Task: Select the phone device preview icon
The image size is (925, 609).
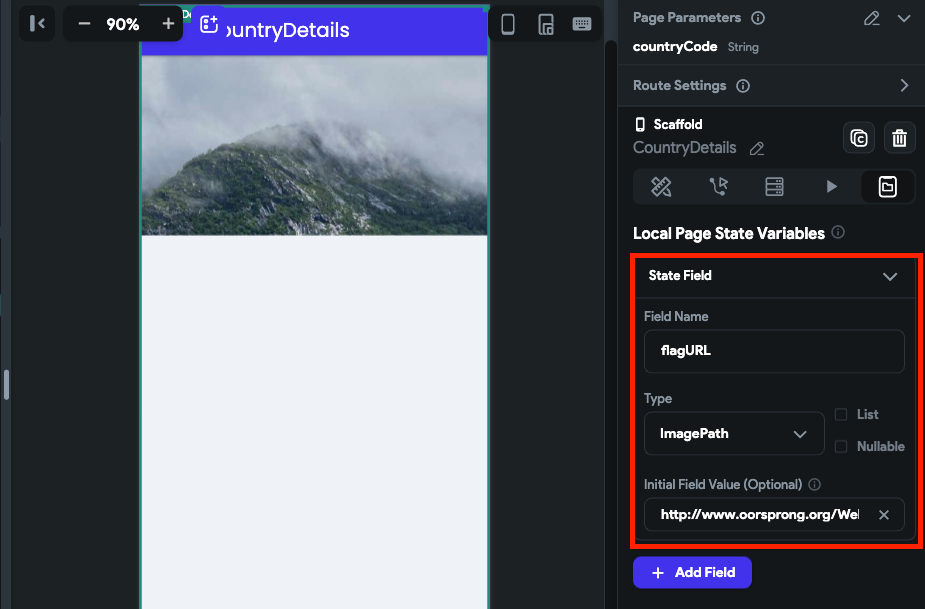Action: point(507,24)
